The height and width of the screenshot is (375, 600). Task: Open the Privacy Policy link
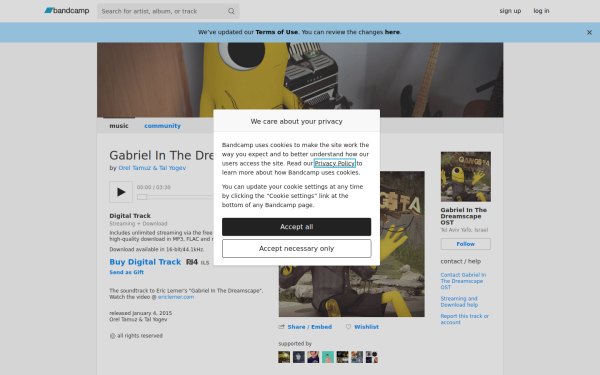pyautogui.click(x=334, y=163)
